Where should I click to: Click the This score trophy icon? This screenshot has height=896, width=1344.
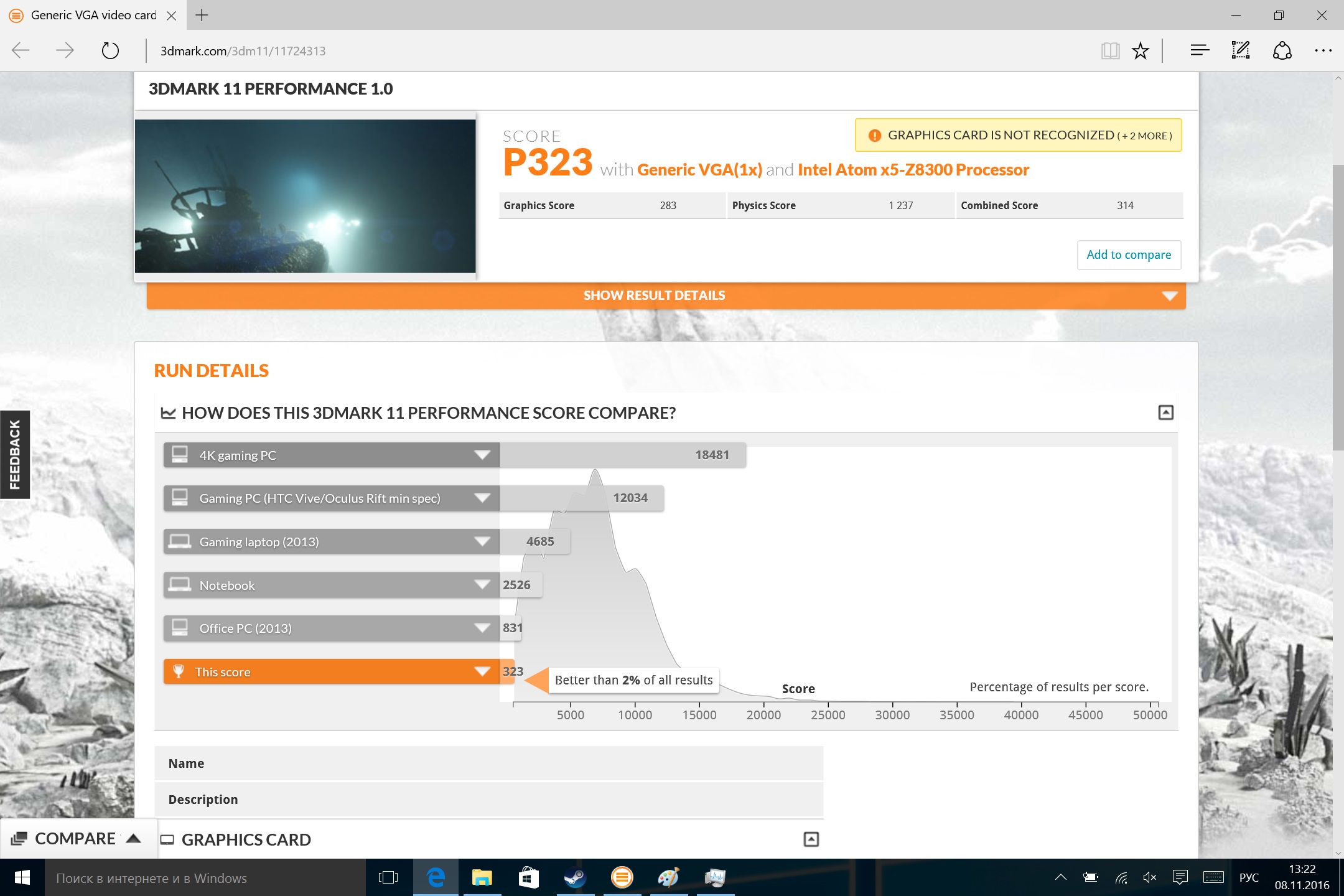[x=179, y=671]
